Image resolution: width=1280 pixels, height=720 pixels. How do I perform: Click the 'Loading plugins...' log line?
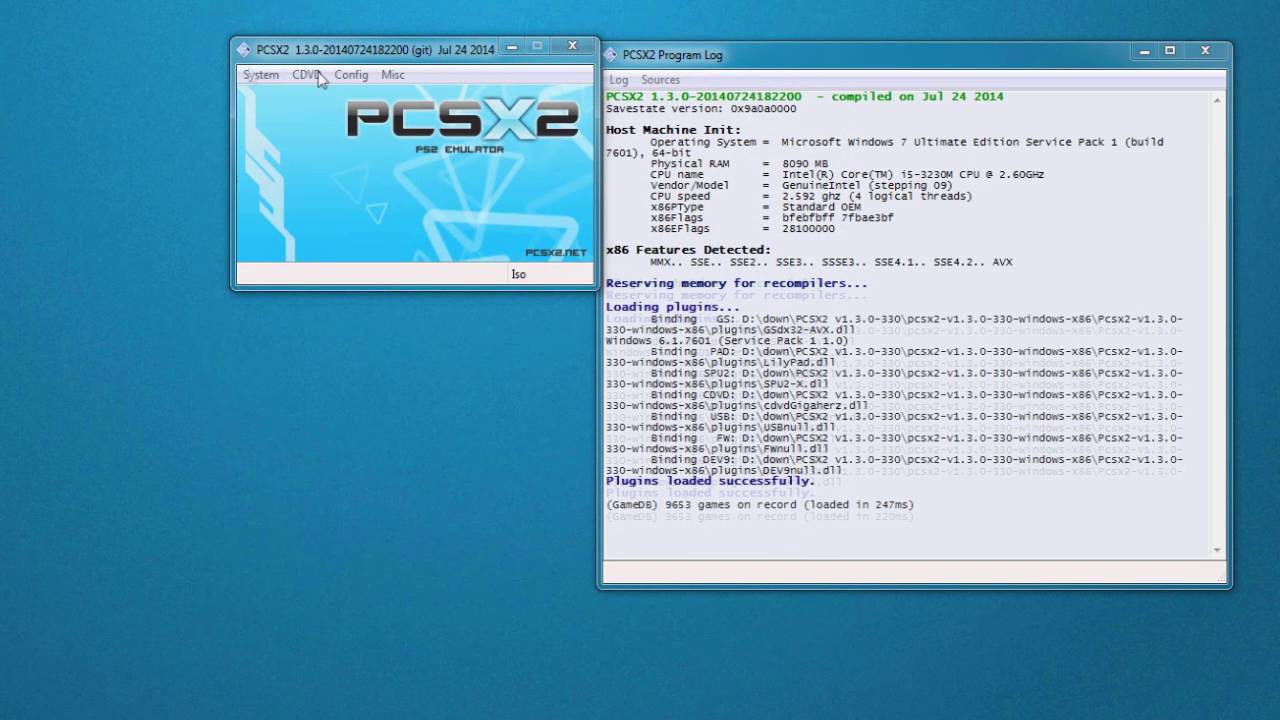[x=672, y=307]
